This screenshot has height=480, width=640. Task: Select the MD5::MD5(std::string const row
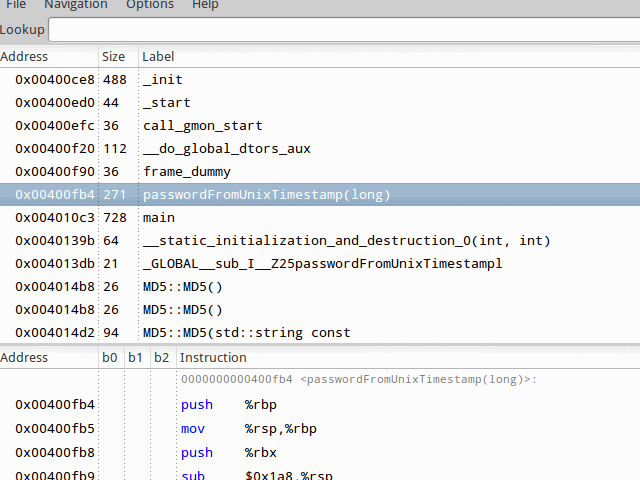point(320,333)
